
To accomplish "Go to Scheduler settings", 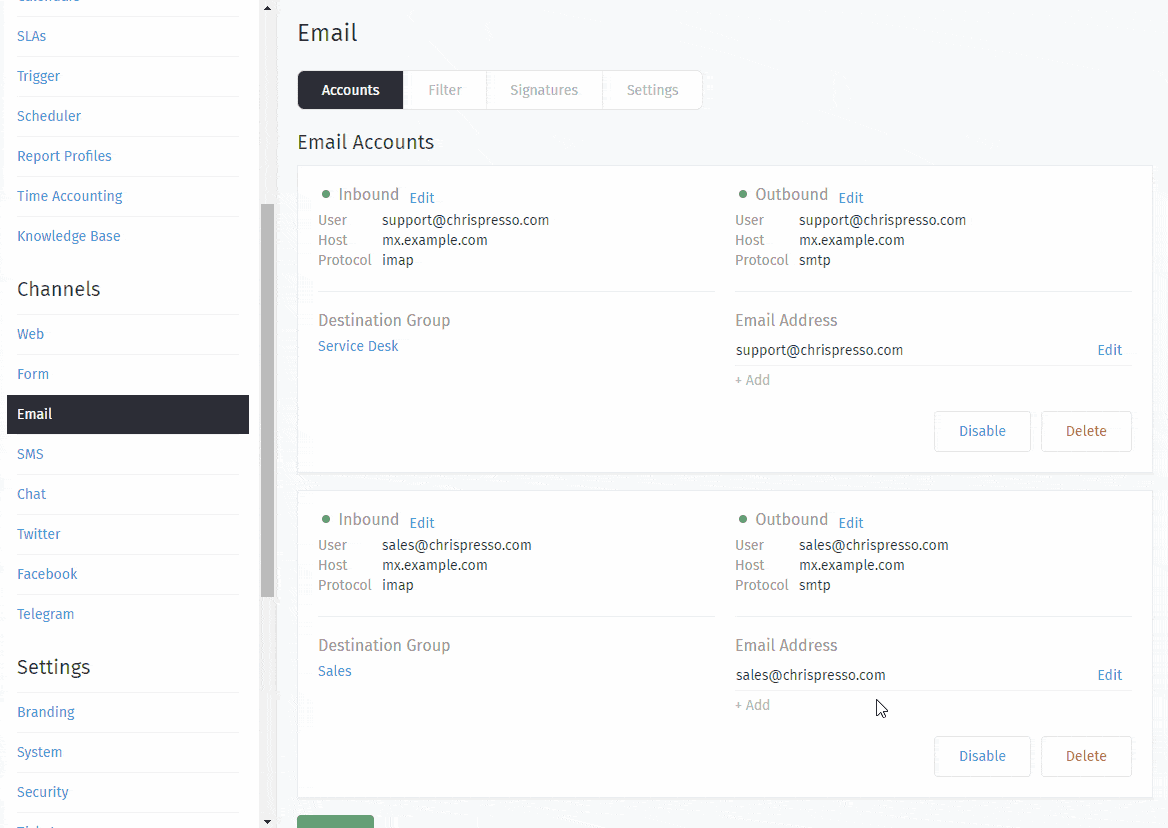I will pyautogui.click(x=48, y=116).
